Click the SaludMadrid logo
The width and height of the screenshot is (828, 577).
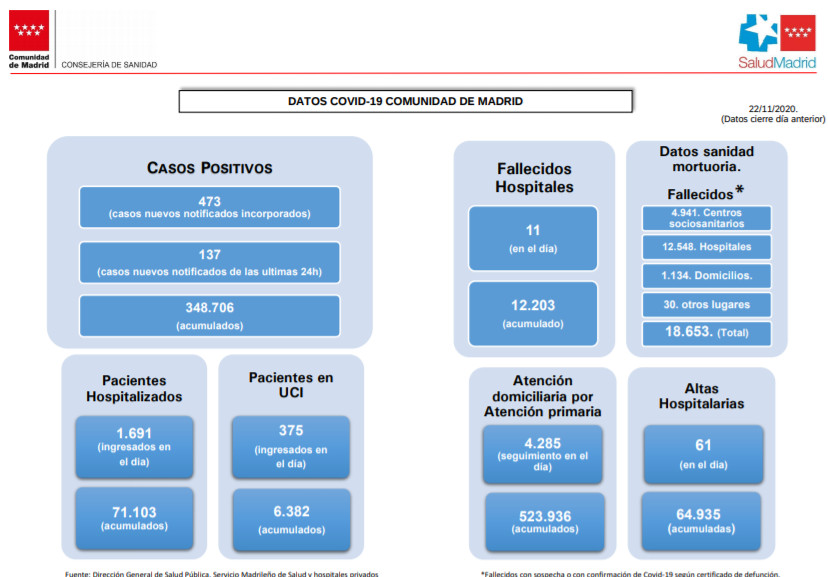tap(776, 40)
